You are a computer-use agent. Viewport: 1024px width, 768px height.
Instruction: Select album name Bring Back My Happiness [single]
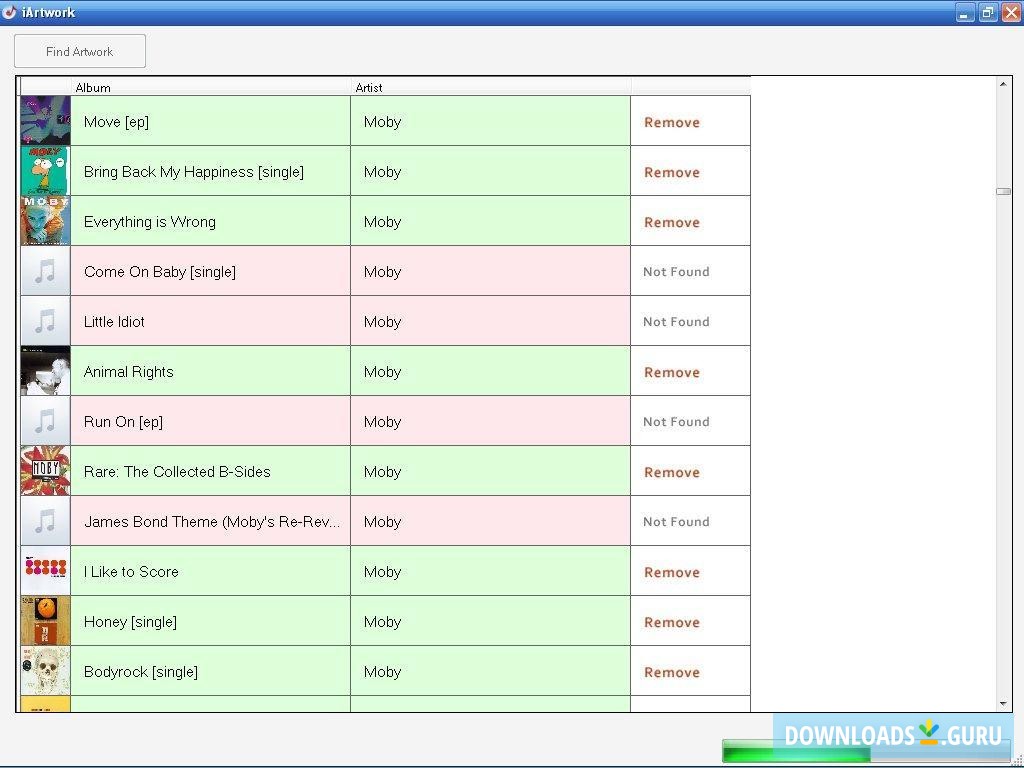(193, 172)
